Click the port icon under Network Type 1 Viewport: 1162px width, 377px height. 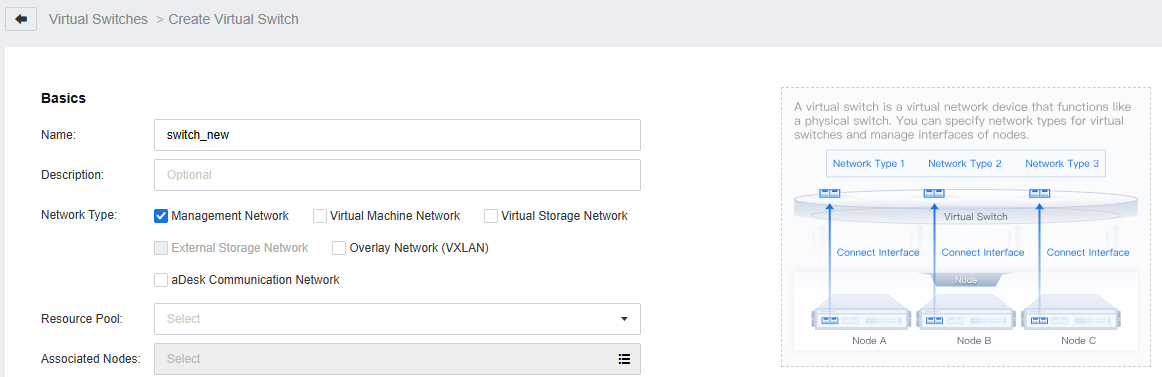pos(829,193)
